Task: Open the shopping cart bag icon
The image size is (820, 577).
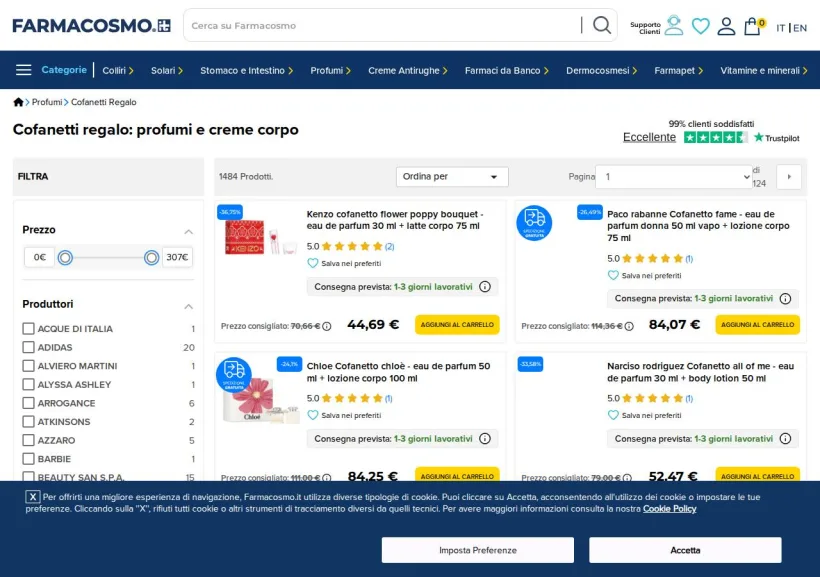Action: pos(753,26)
